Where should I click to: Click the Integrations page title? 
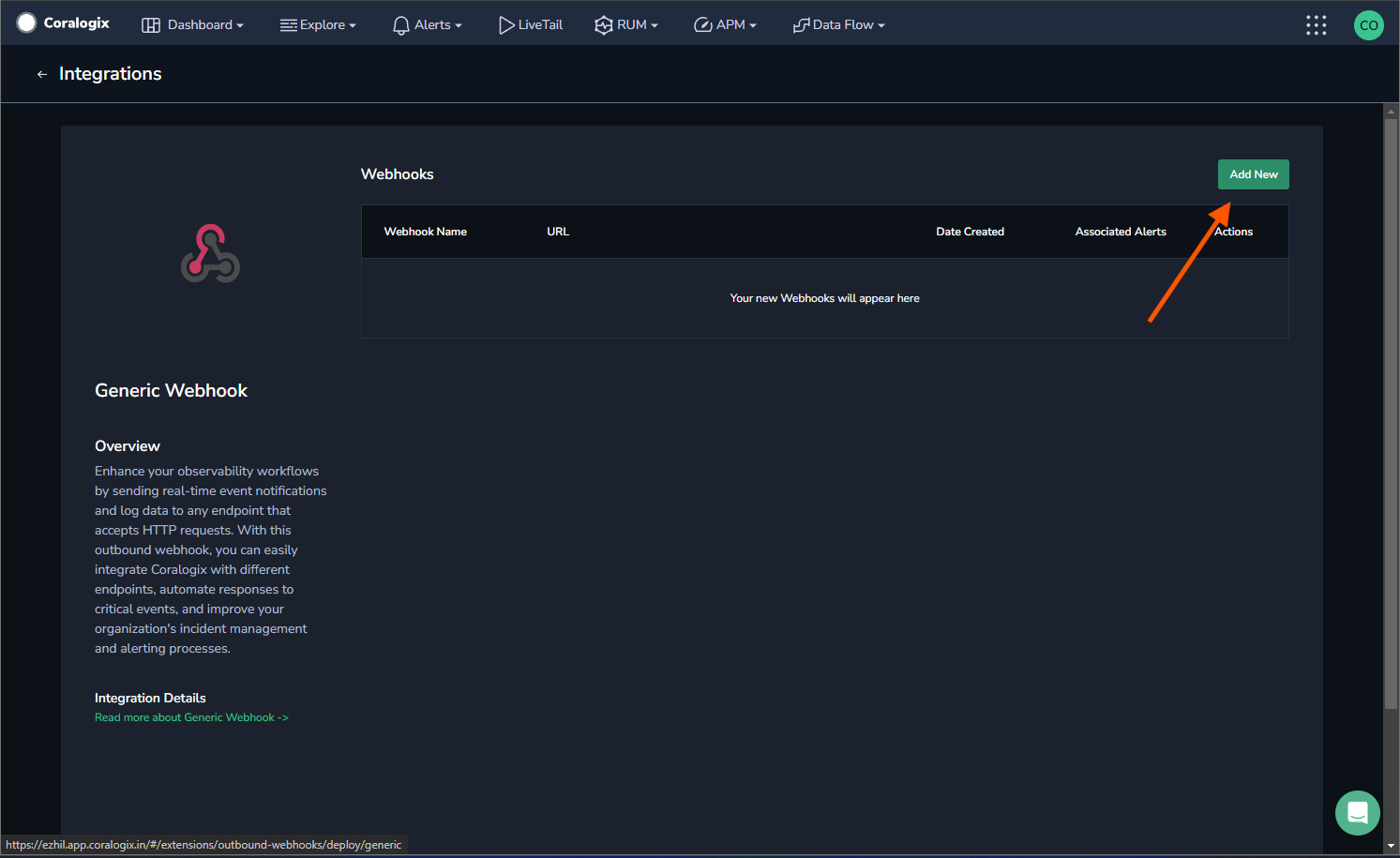tap(111, 74)
